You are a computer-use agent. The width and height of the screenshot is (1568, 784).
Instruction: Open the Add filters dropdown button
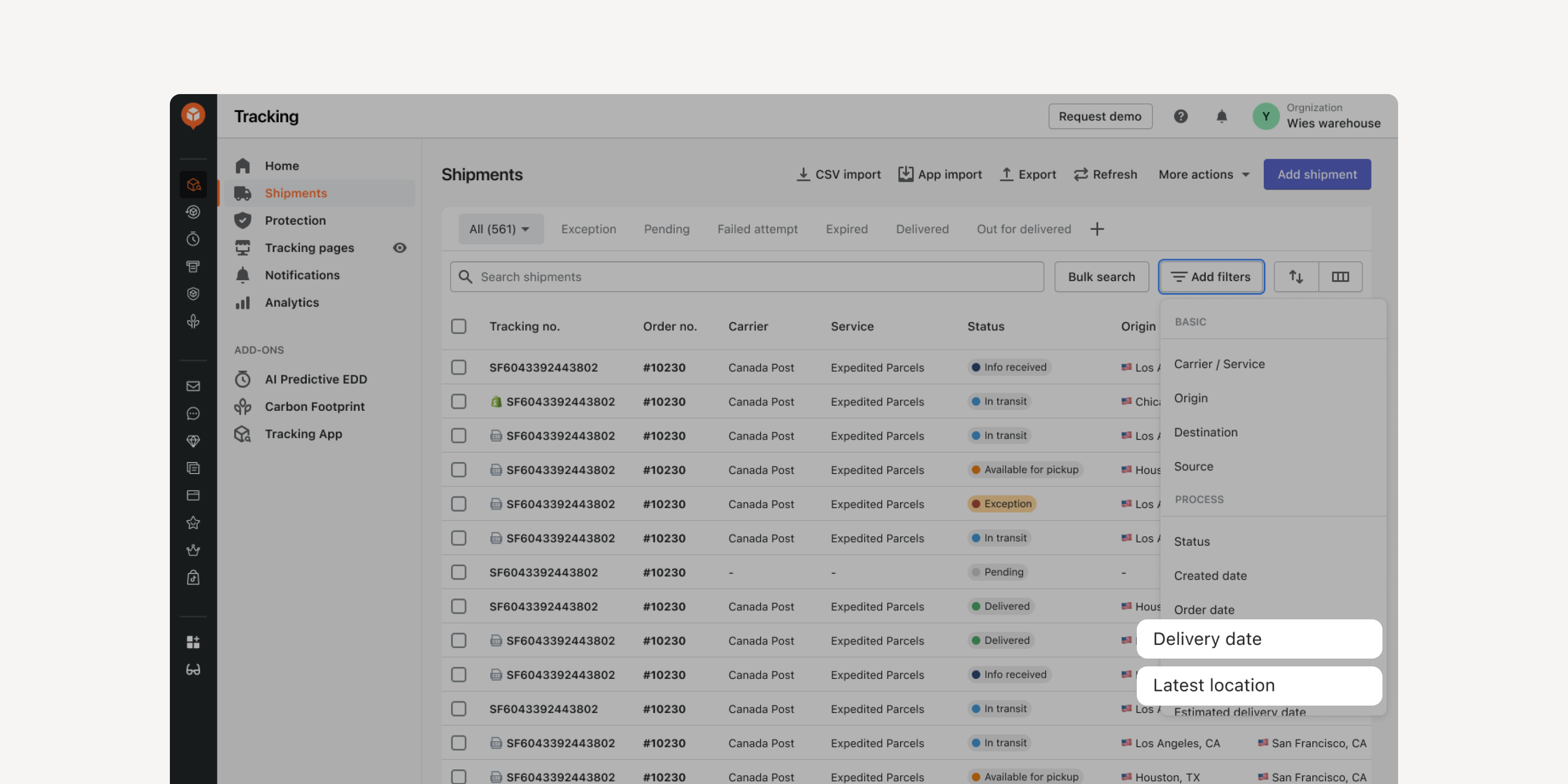(1210, 277)
